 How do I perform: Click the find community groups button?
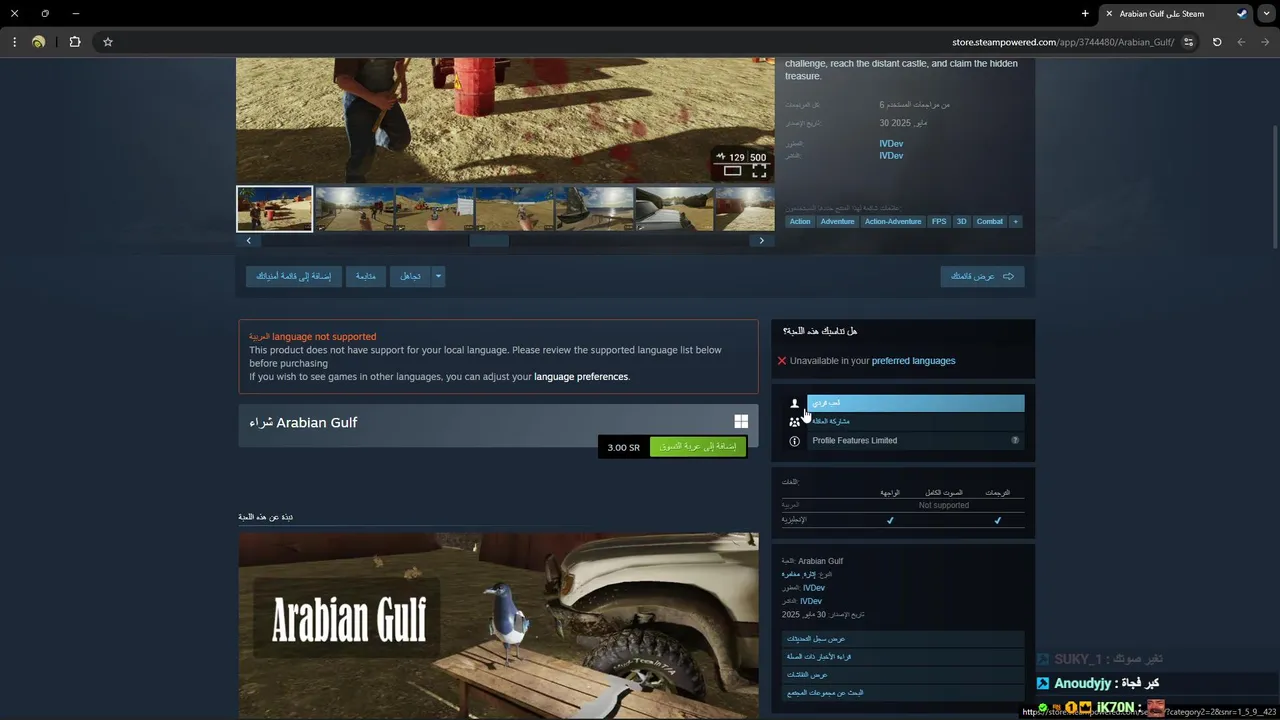(x=904, y=693)
